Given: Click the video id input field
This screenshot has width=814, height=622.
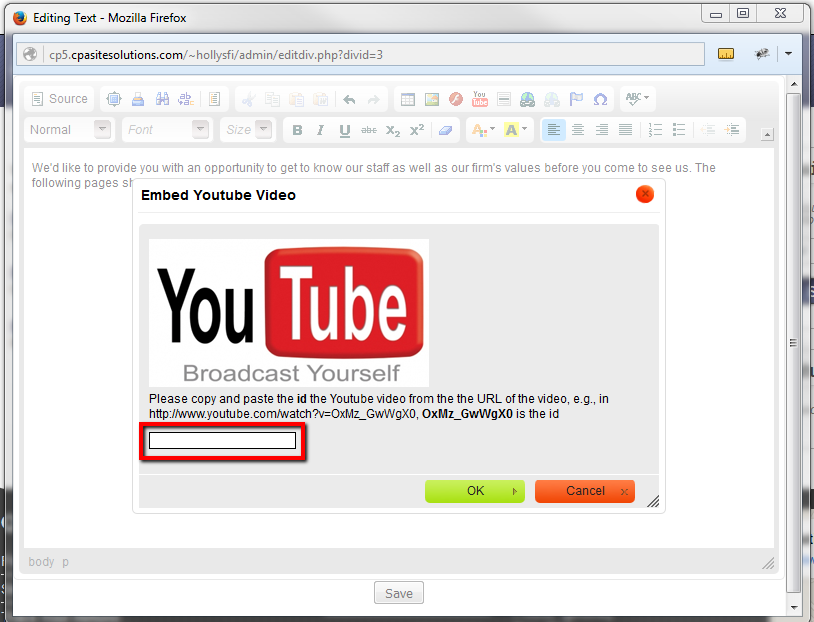Looking at the screenshot, I should (222, 440).
